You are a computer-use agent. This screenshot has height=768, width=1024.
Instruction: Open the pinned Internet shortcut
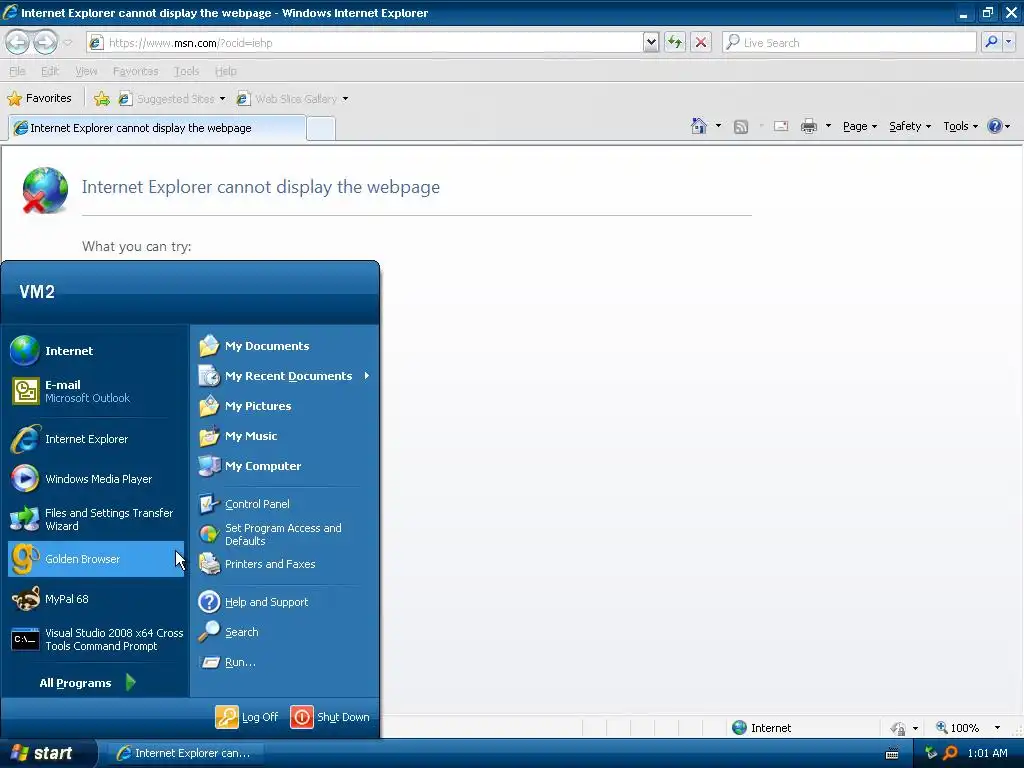point(96,351)
